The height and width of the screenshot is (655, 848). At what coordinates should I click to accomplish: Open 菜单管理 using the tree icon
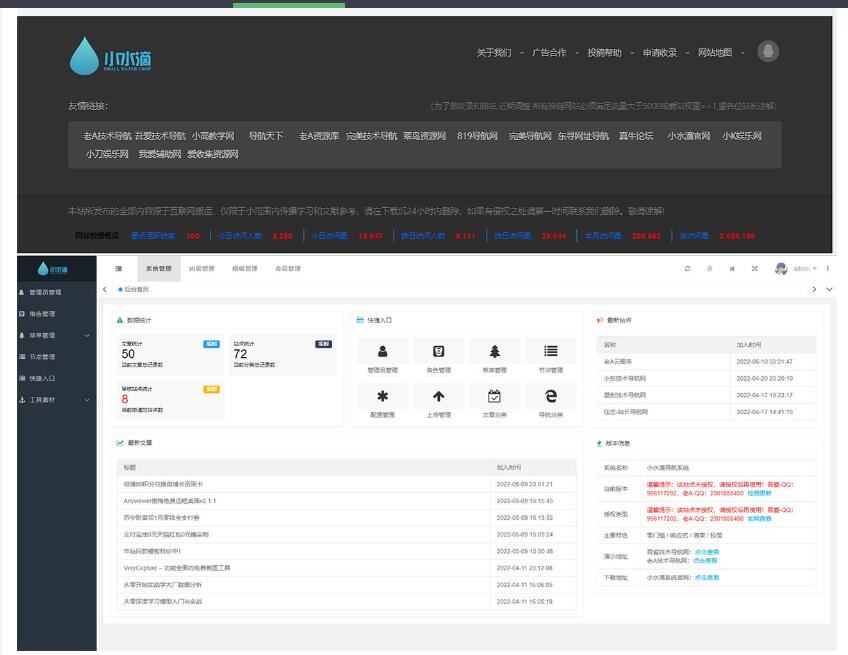click(494, 351)
